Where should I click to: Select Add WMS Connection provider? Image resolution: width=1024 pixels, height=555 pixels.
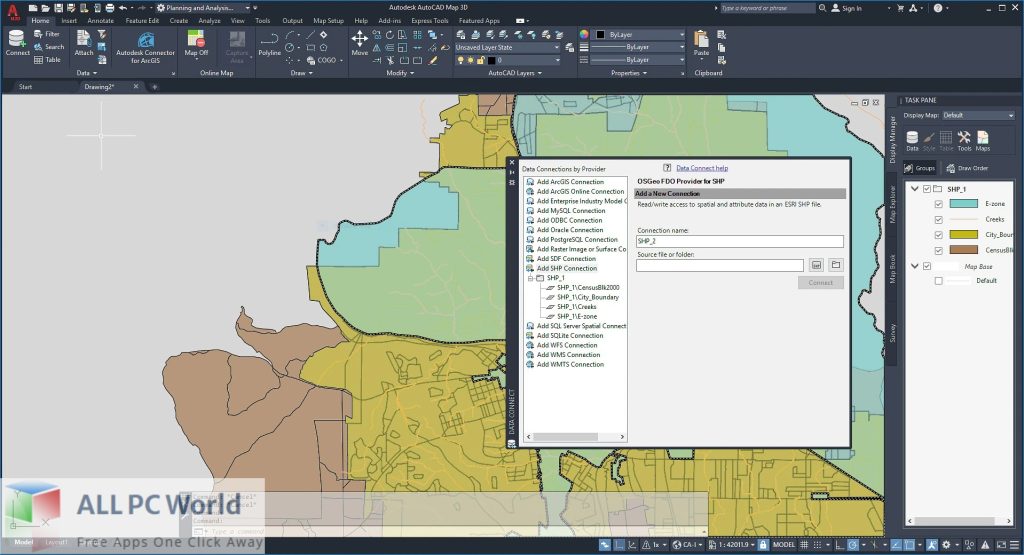[568, 355]
